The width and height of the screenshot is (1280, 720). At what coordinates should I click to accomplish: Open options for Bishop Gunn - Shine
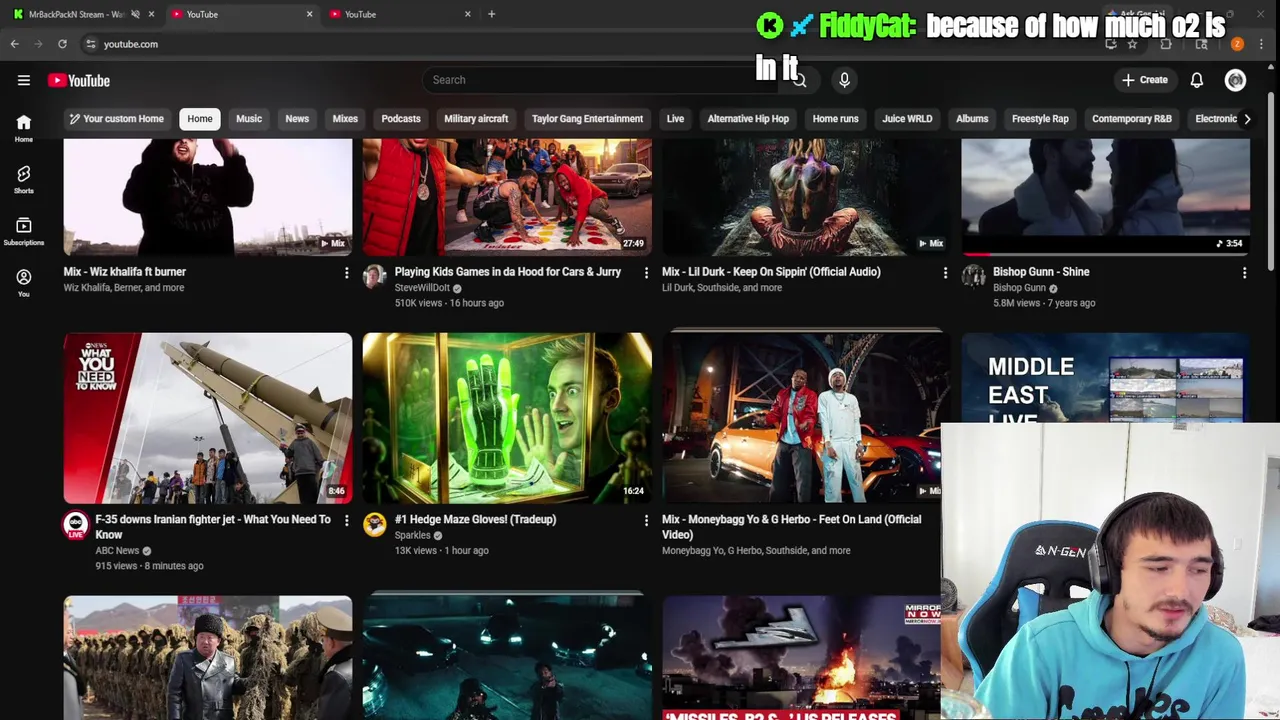(x=1244, y=272)
